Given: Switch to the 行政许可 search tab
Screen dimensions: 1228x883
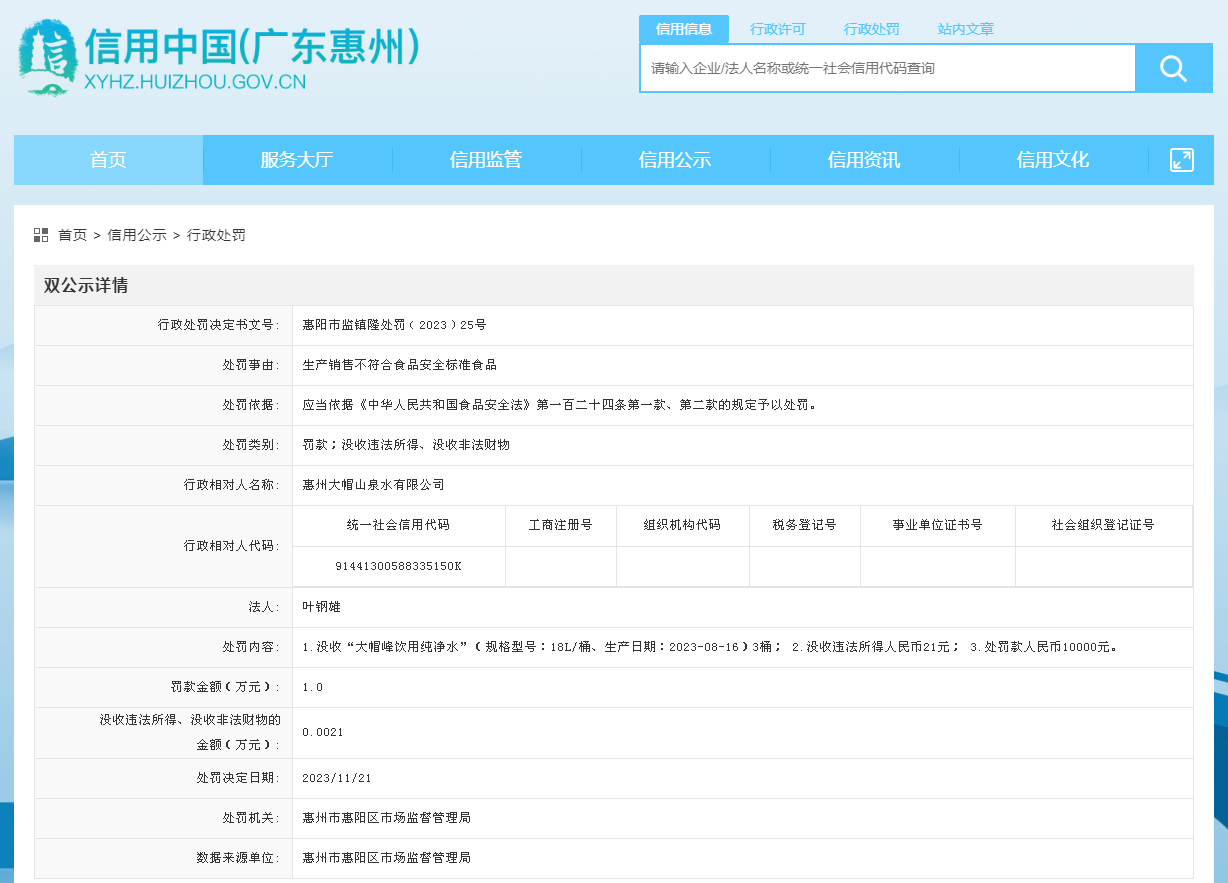Looking at the screenshot, I should click(777, 29).
